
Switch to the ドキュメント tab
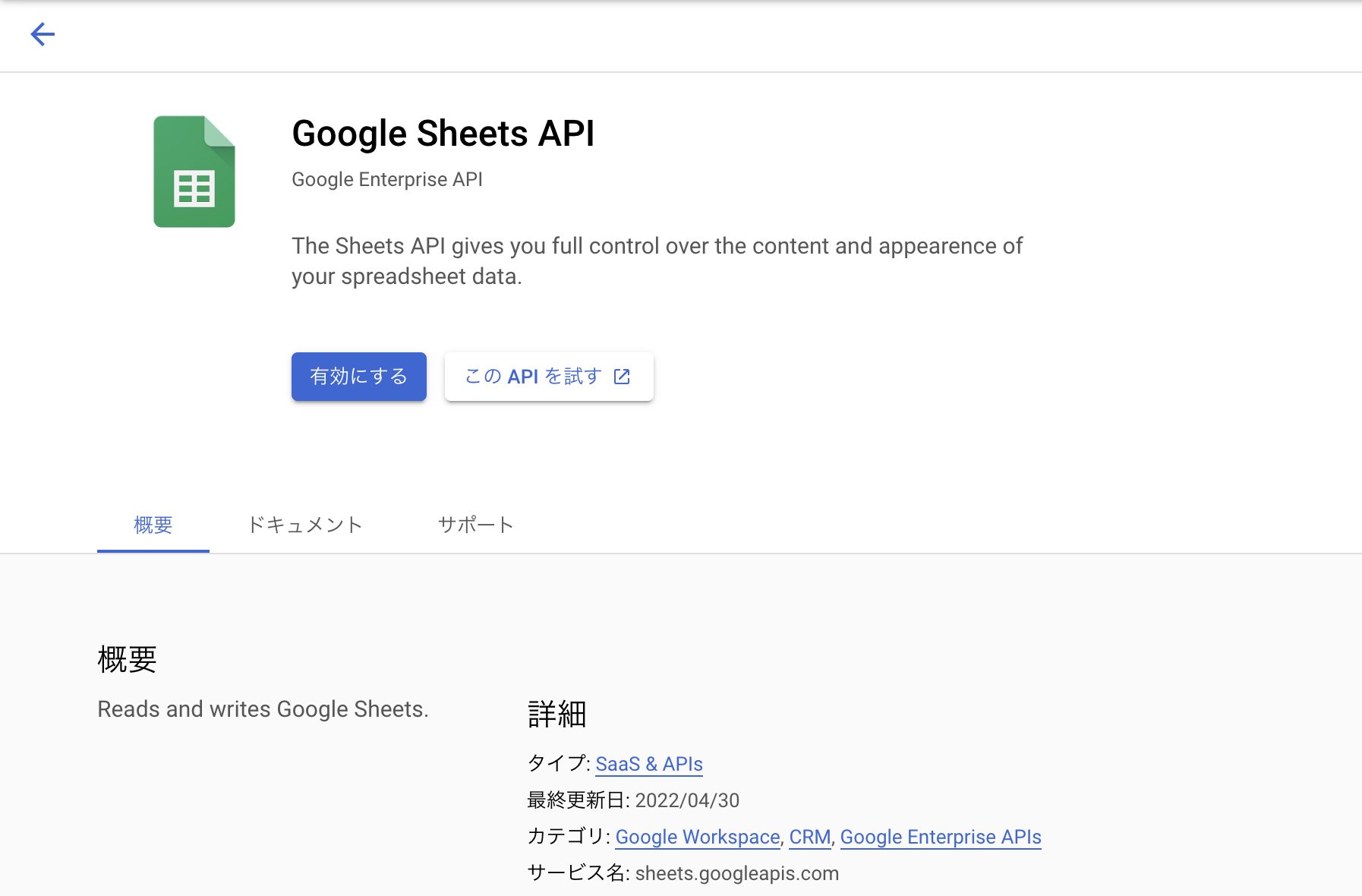point(304,524)
